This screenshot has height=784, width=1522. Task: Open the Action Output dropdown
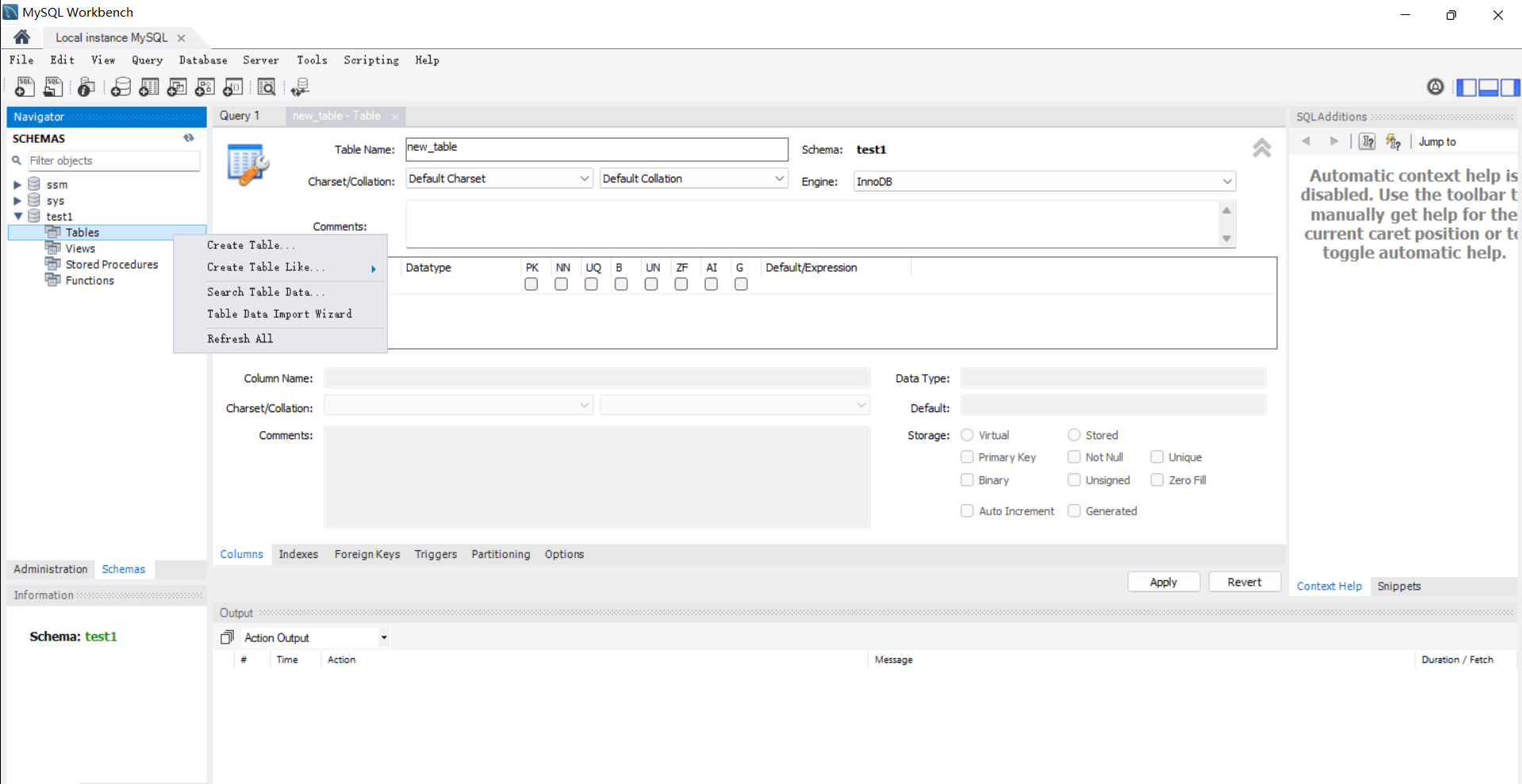pyautogui.click(x=384, y=637)
